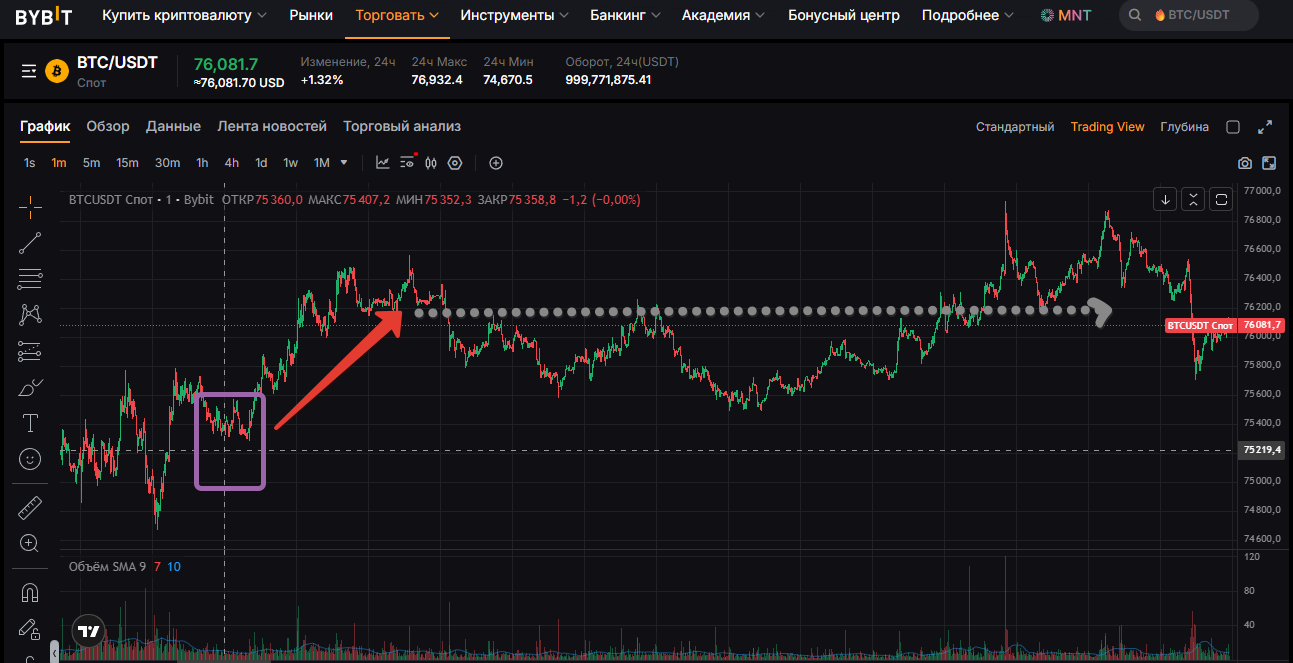Click the Объём SMA 9 indicator label

tap(107, 567)
